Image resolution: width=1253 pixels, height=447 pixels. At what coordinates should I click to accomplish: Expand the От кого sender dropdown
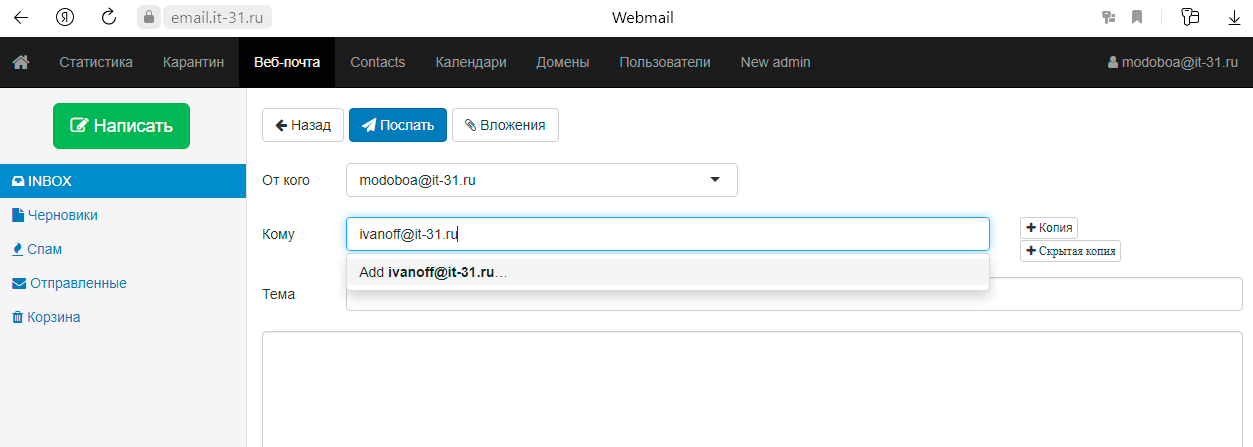tap(542, 180)
